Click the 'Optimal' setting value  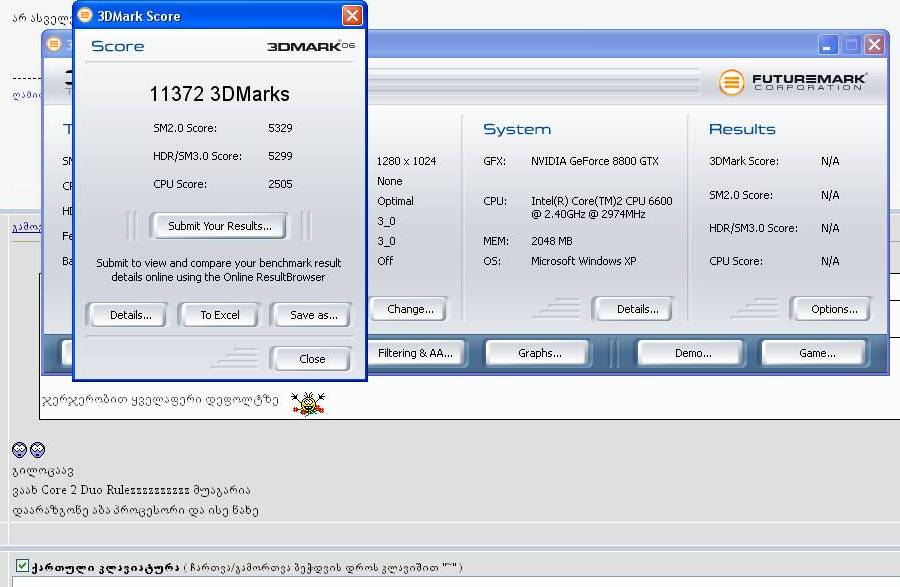coord(395,201)
